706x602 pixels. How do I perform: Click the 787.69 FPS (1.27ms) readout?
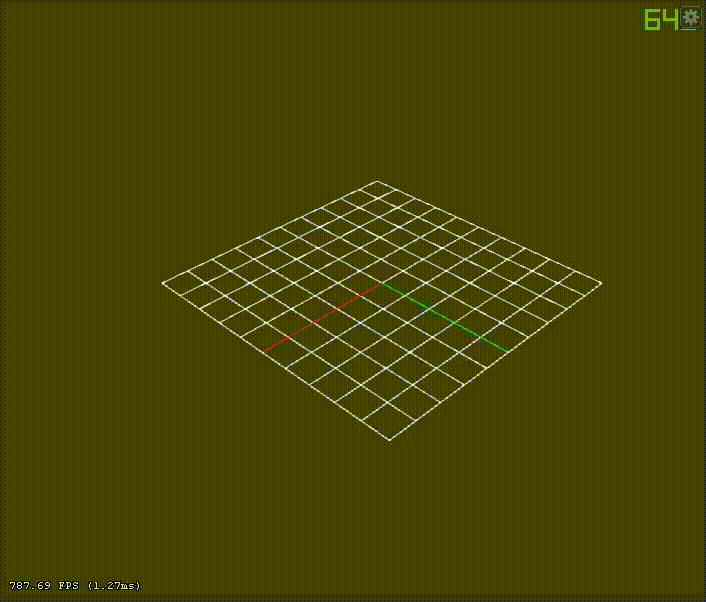75,585
